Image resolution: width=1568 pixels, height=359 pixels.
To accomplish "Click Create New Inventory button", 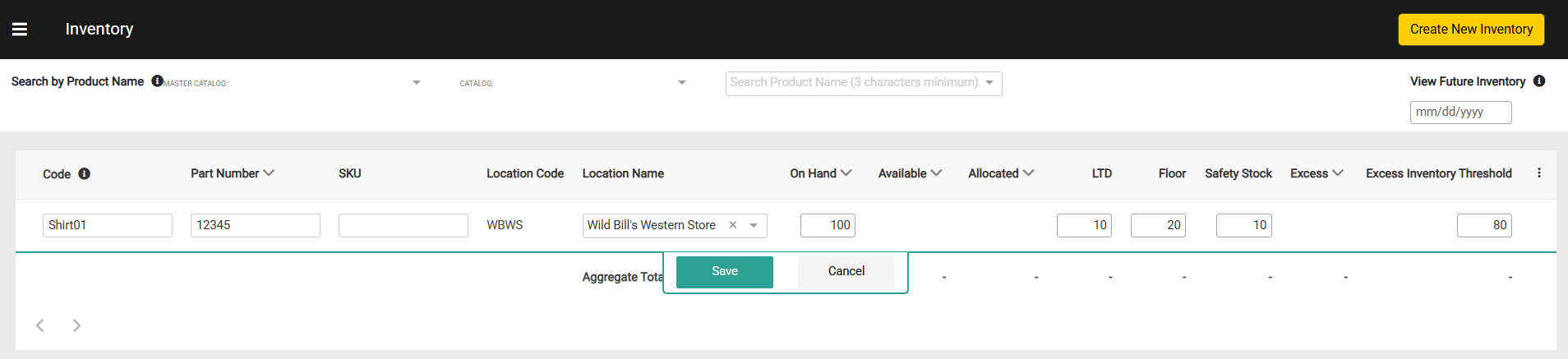I will [1470, 30].
